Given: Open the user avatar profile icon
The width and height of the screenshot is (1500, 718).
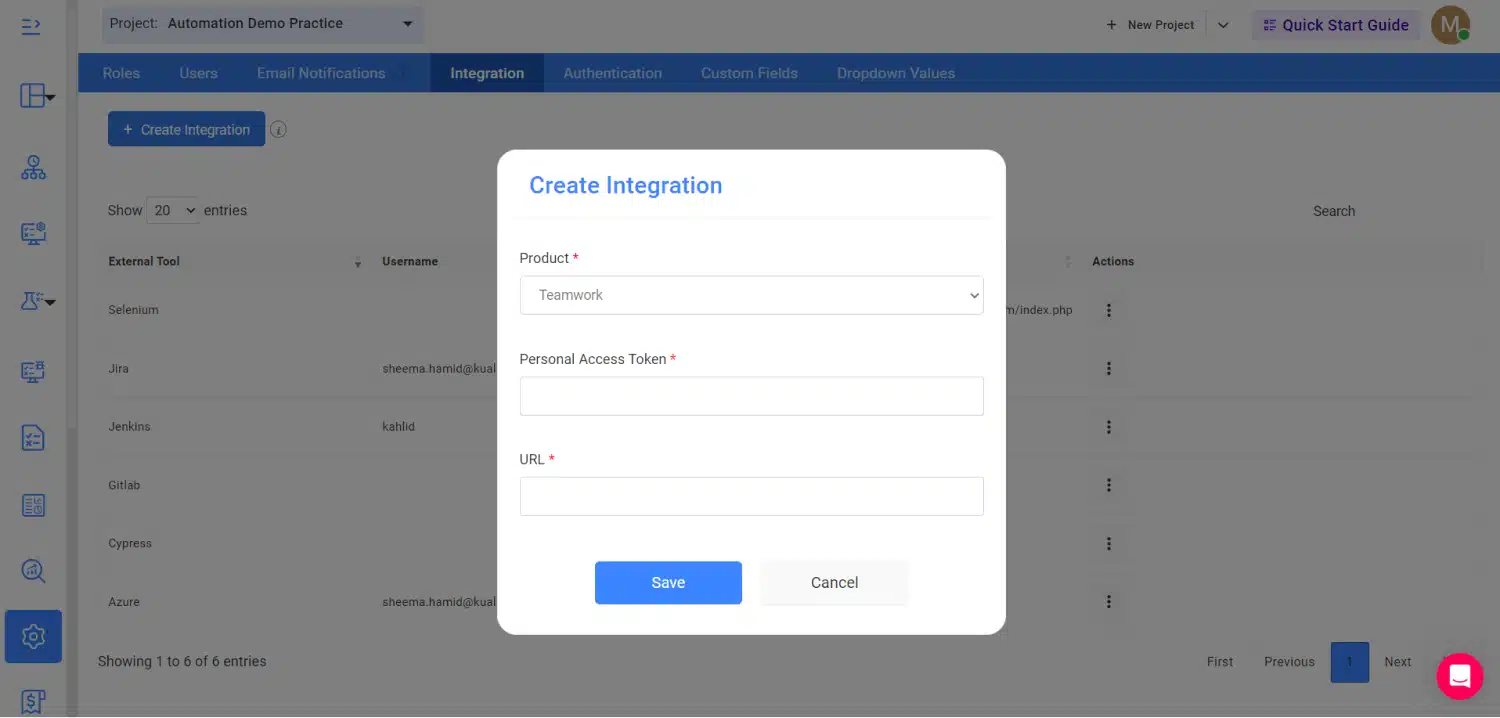Looking at the screenshot, I should [x=1449, y=25].
